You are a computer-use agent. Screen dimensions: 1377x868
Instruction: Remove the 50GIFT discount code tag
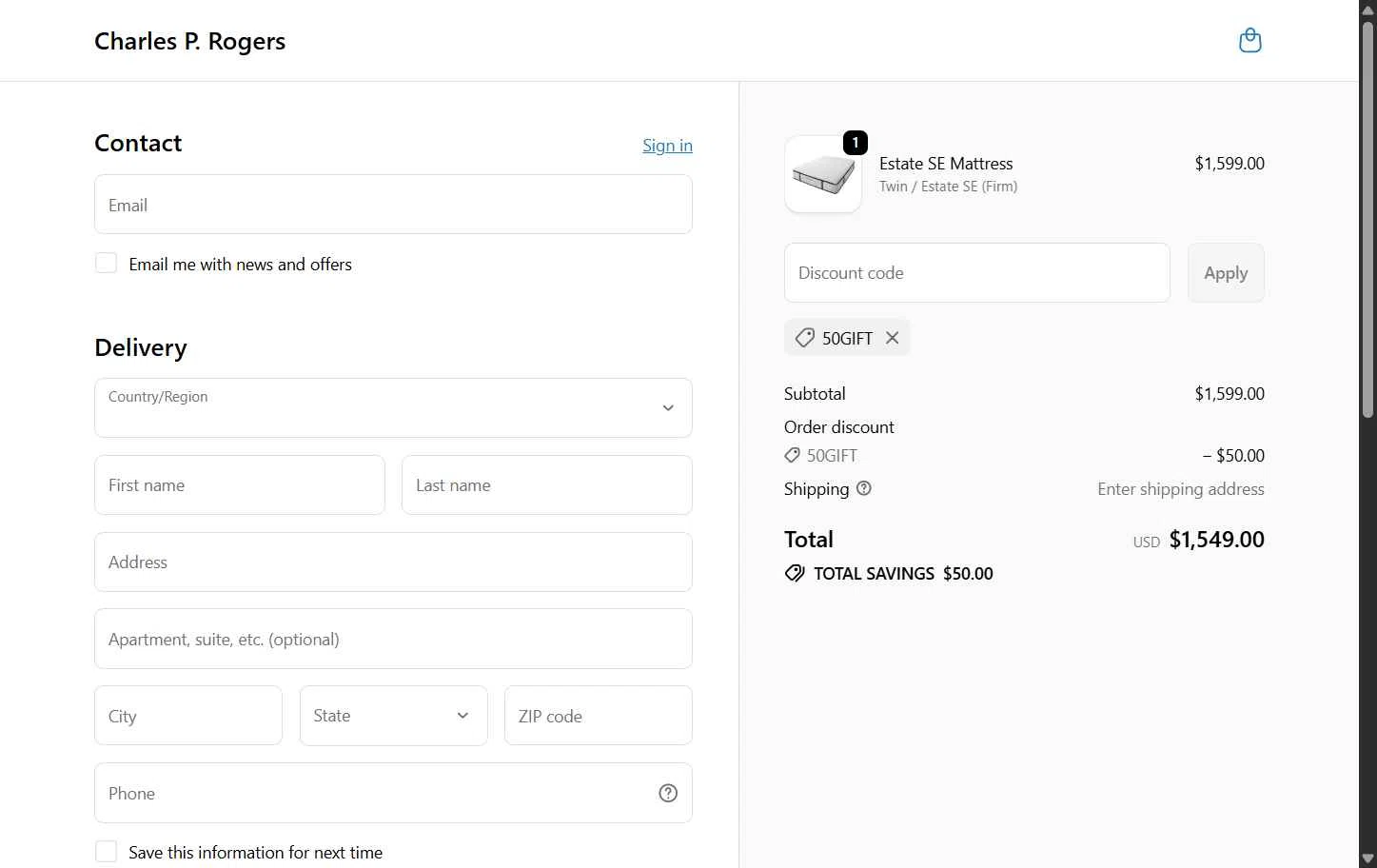892,338
